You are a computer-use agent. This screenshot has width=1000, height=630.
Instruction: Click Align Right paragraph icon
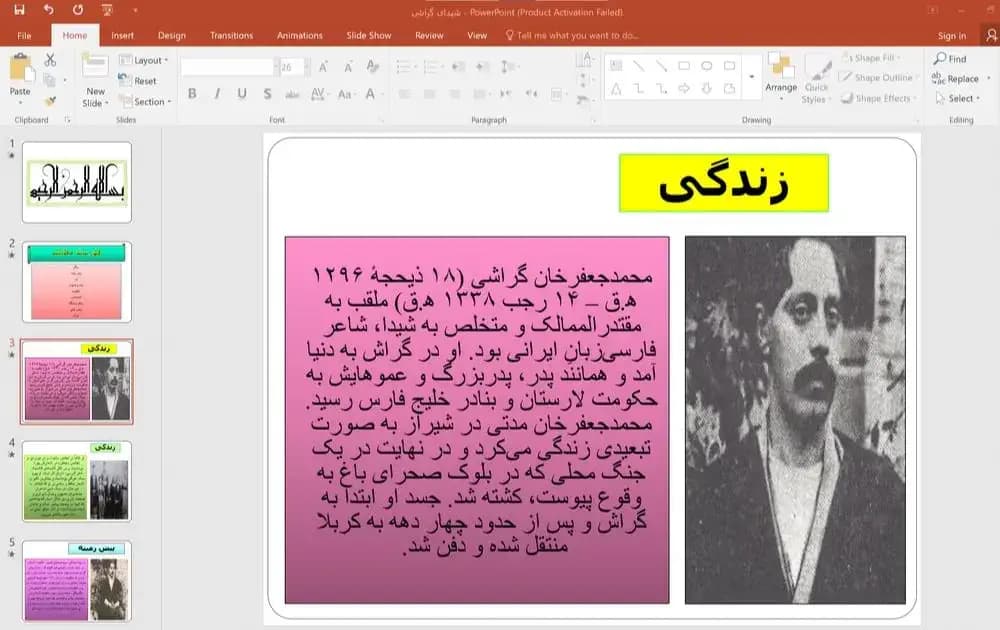point(455,94)
